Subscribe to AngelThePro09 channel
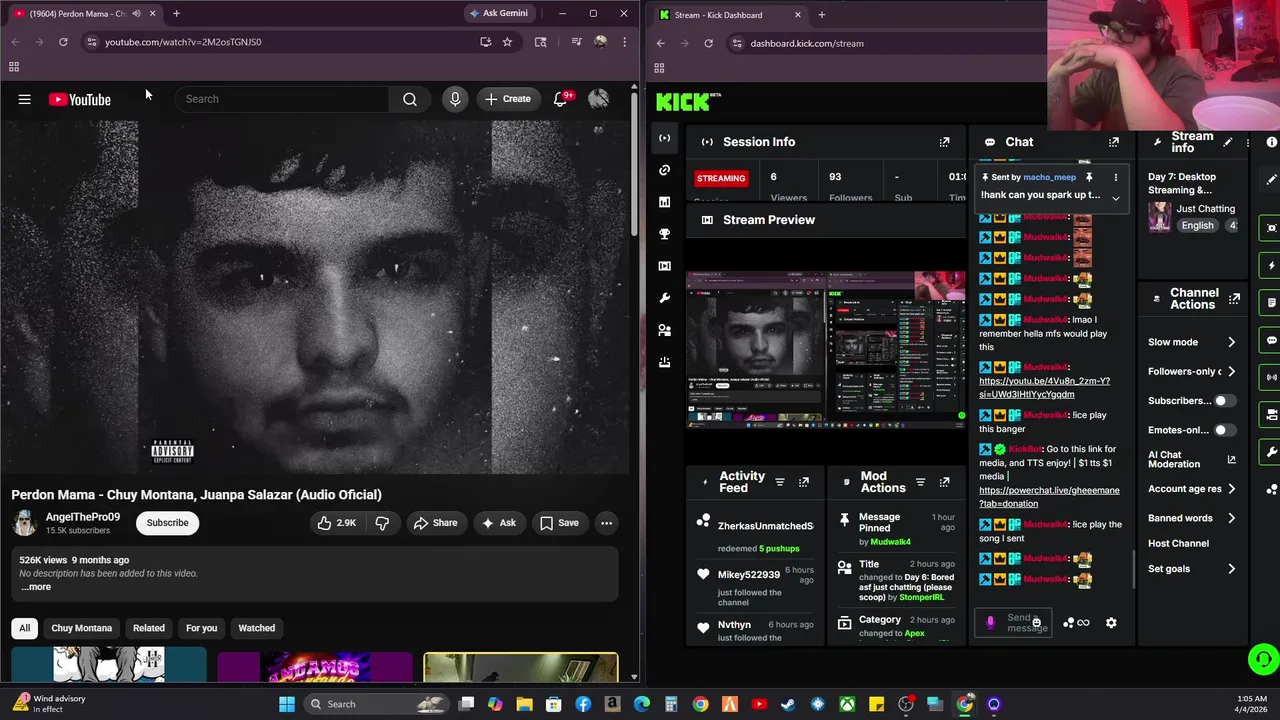 (x=167, y=523)
